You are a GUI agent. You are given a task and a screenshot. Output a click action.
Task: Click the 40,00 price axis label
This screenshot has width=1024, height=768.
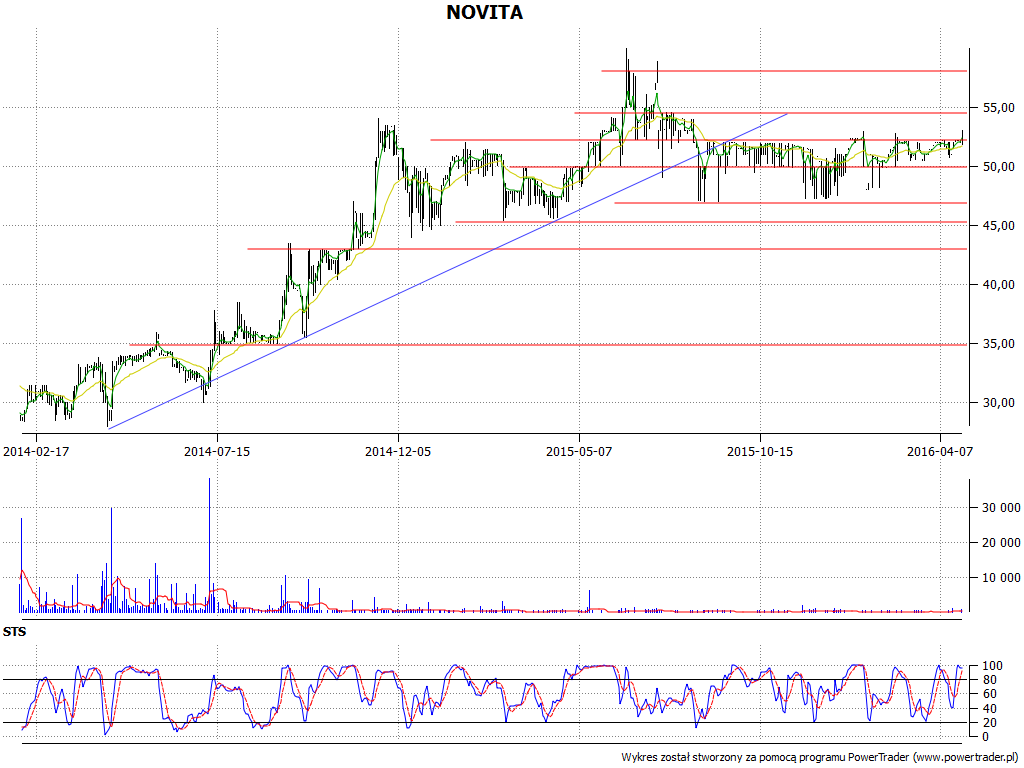tap(997, 285)
